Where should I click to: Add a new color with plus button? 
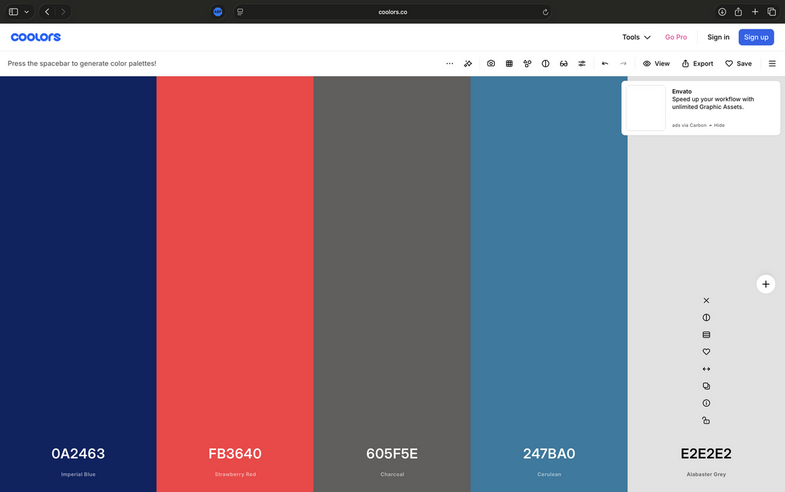coord(766,284)
